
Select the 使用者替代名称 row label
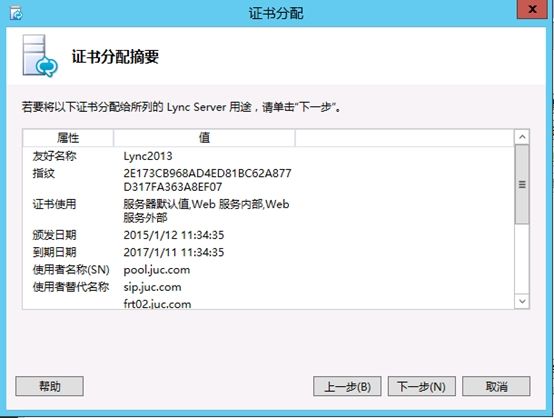click(x=71, y=287)
